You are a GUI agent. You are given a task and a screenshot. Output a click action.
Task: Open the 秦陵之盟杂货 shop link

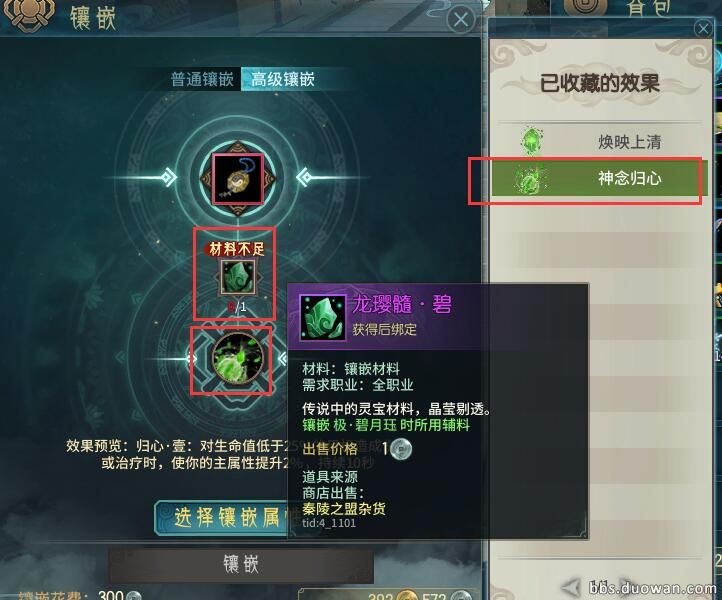(344, 508)
